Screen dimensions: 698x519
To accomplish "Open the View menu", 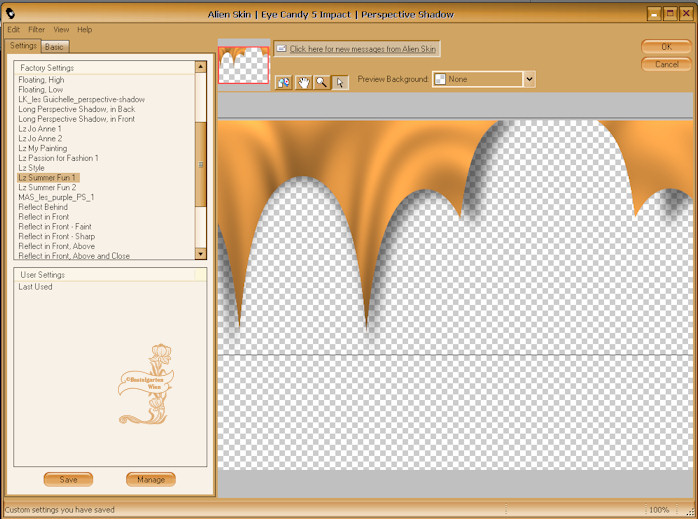I will click(61, 29).
